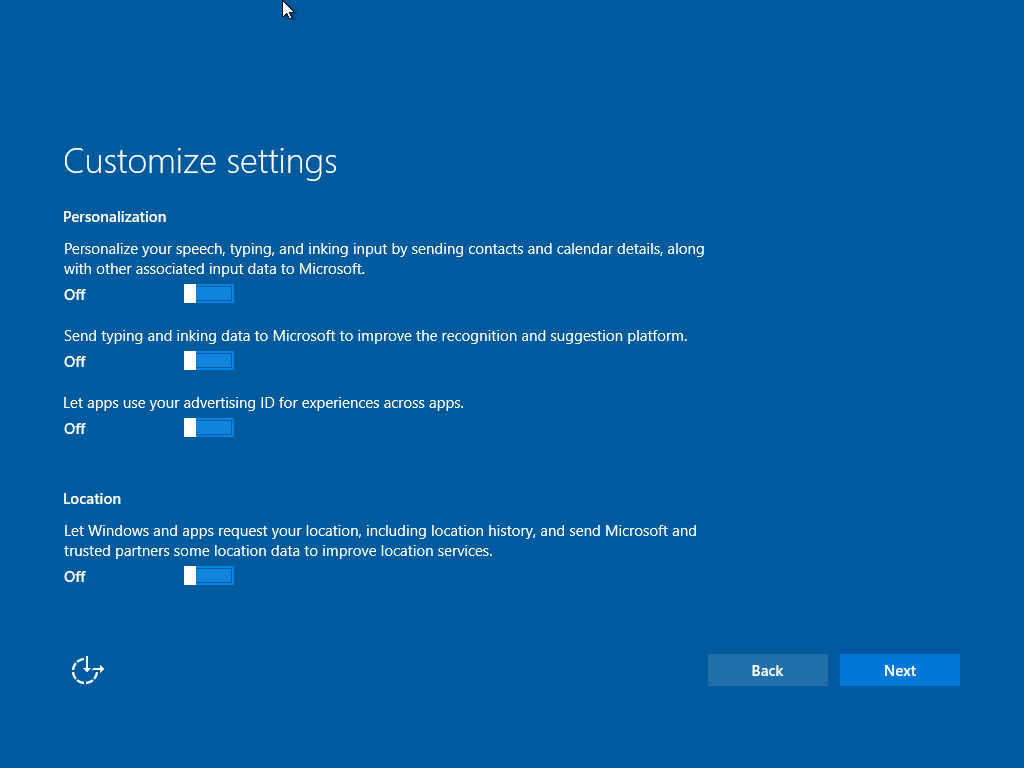
Task: Click the 'Send typing and inking data' text
Action: (375, 336)
